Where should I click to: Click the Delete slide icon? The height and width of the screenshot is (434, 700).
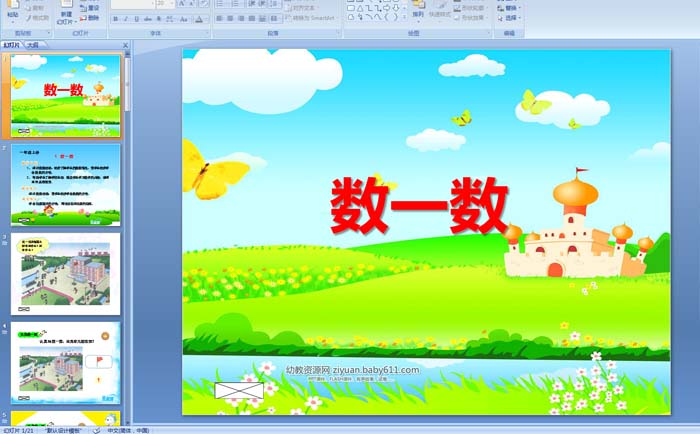point(92,17)
